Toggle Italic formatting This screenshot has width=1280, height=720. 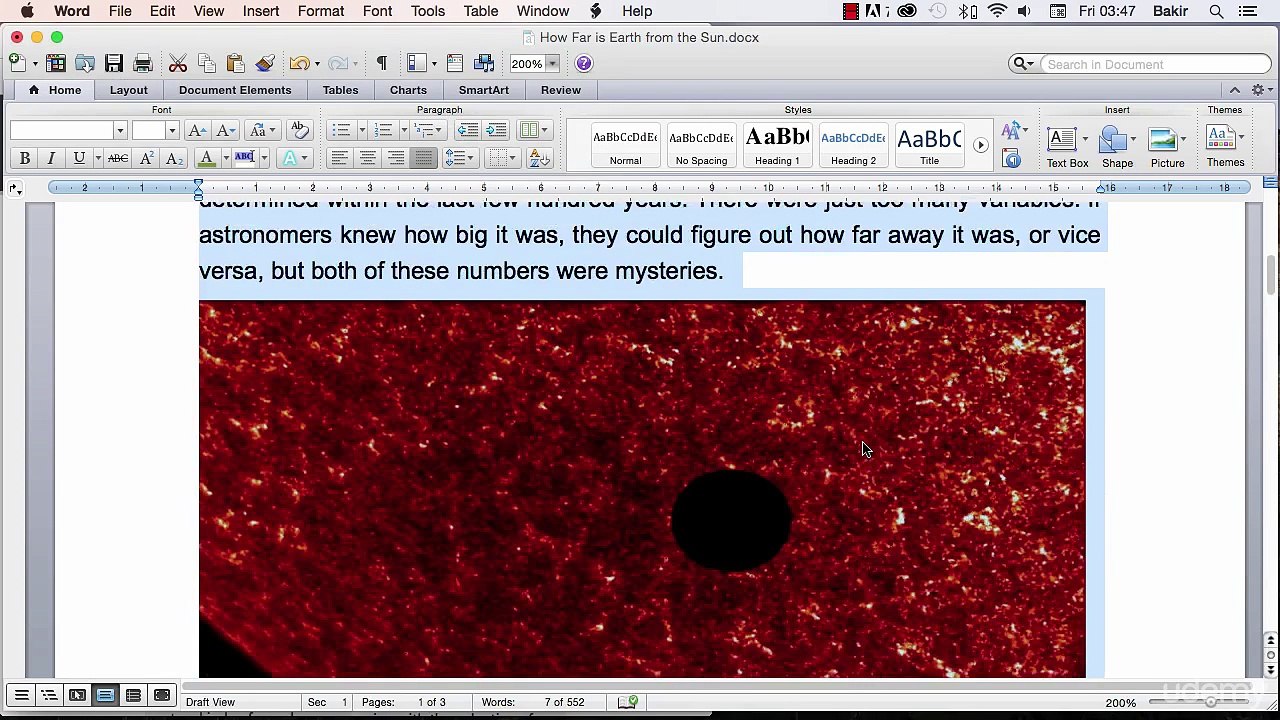51,158
